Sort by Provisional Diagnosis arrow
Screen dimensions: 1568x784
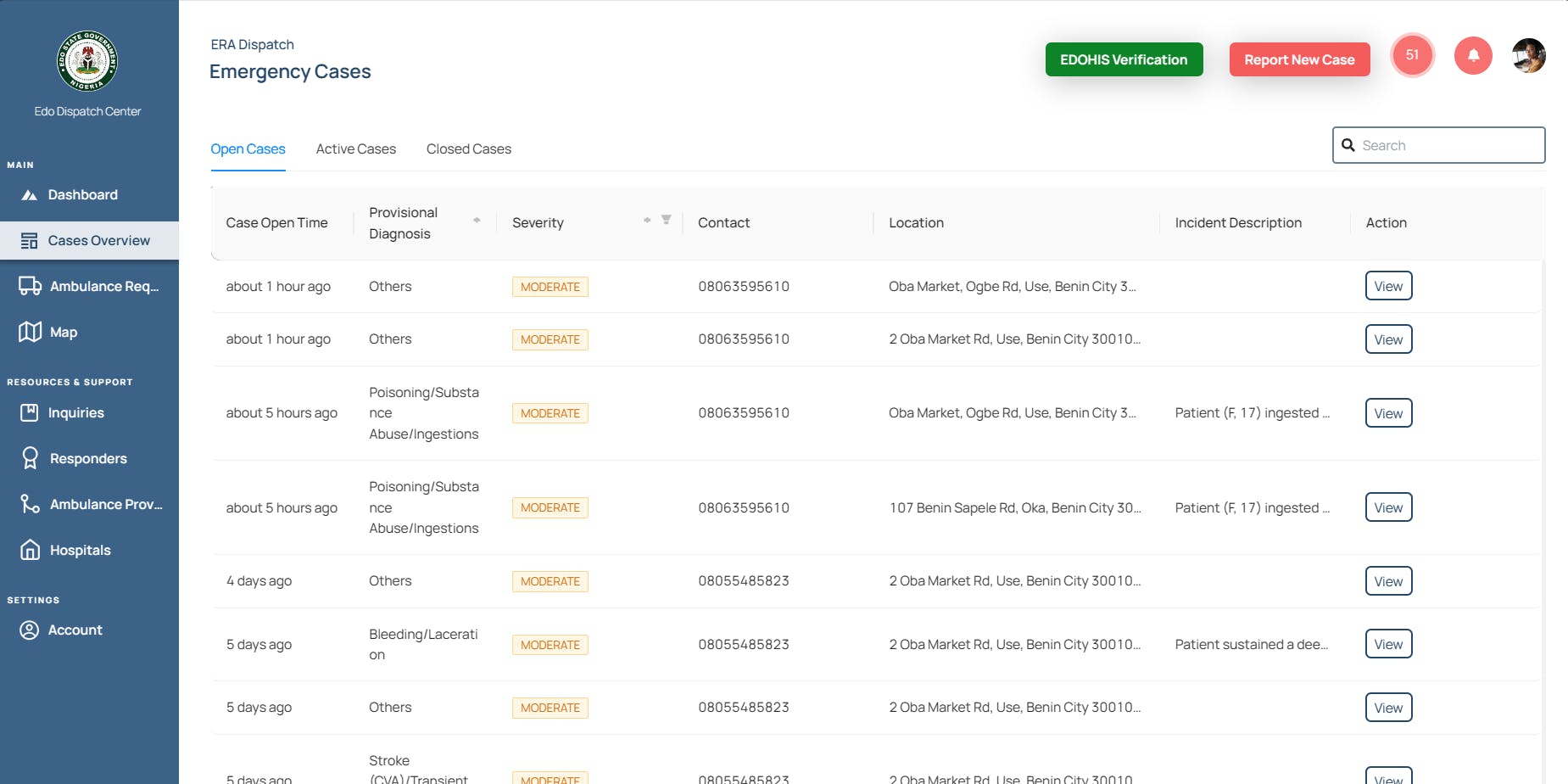(x=477, y=221)
